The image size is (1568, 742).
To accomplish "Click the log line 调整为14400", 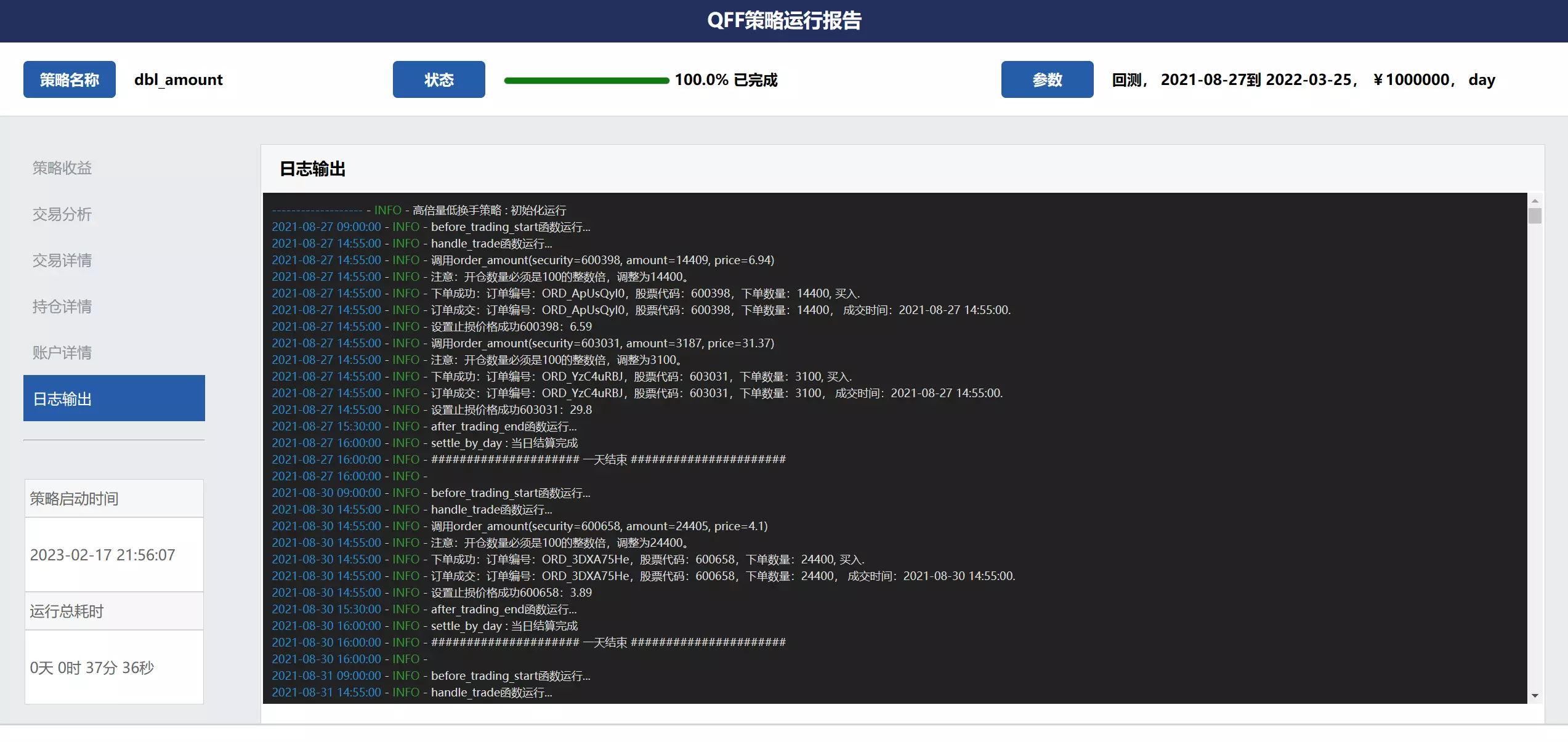I will 480,276.
